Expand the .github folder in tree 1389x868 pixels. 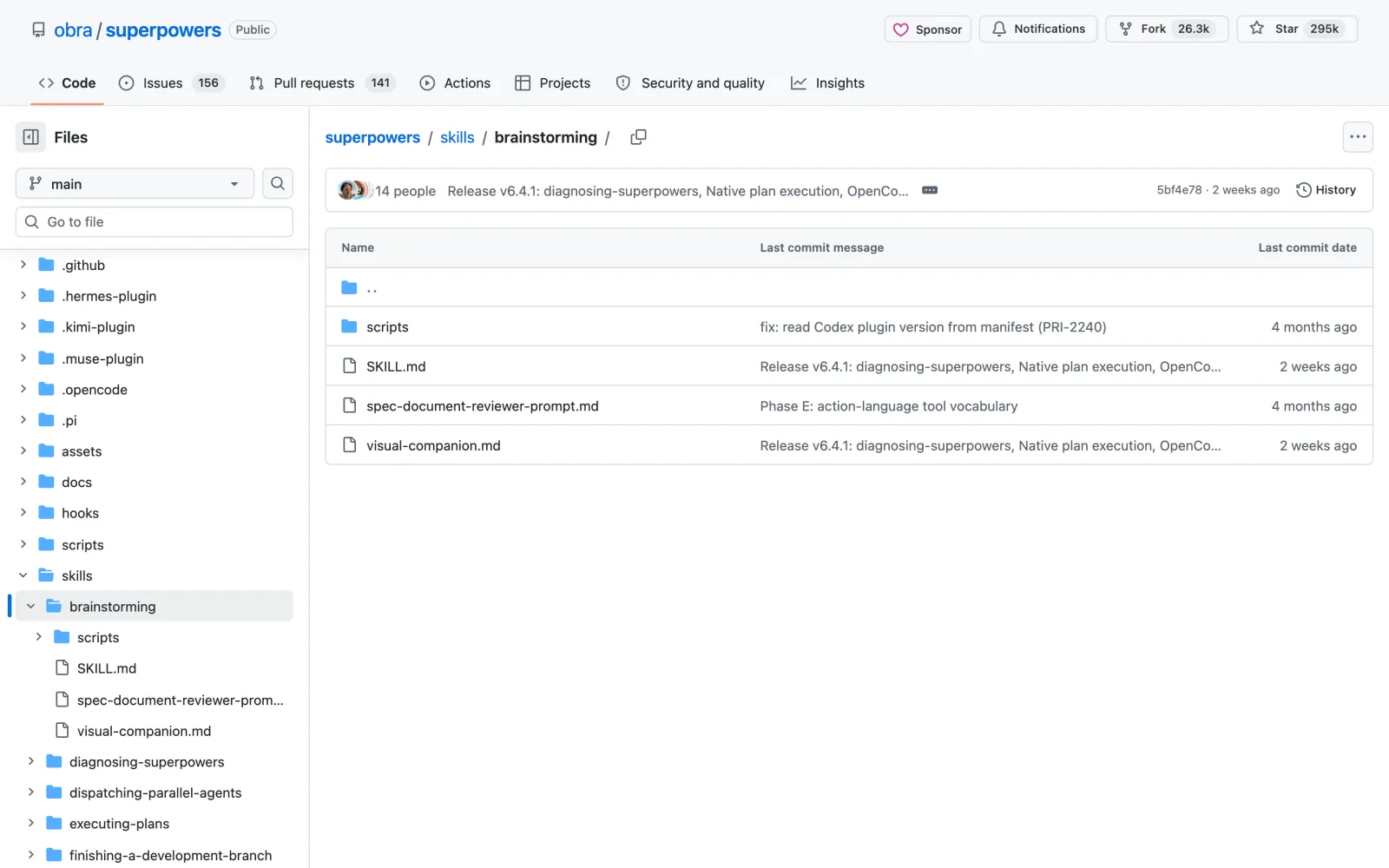click(23, 265)
